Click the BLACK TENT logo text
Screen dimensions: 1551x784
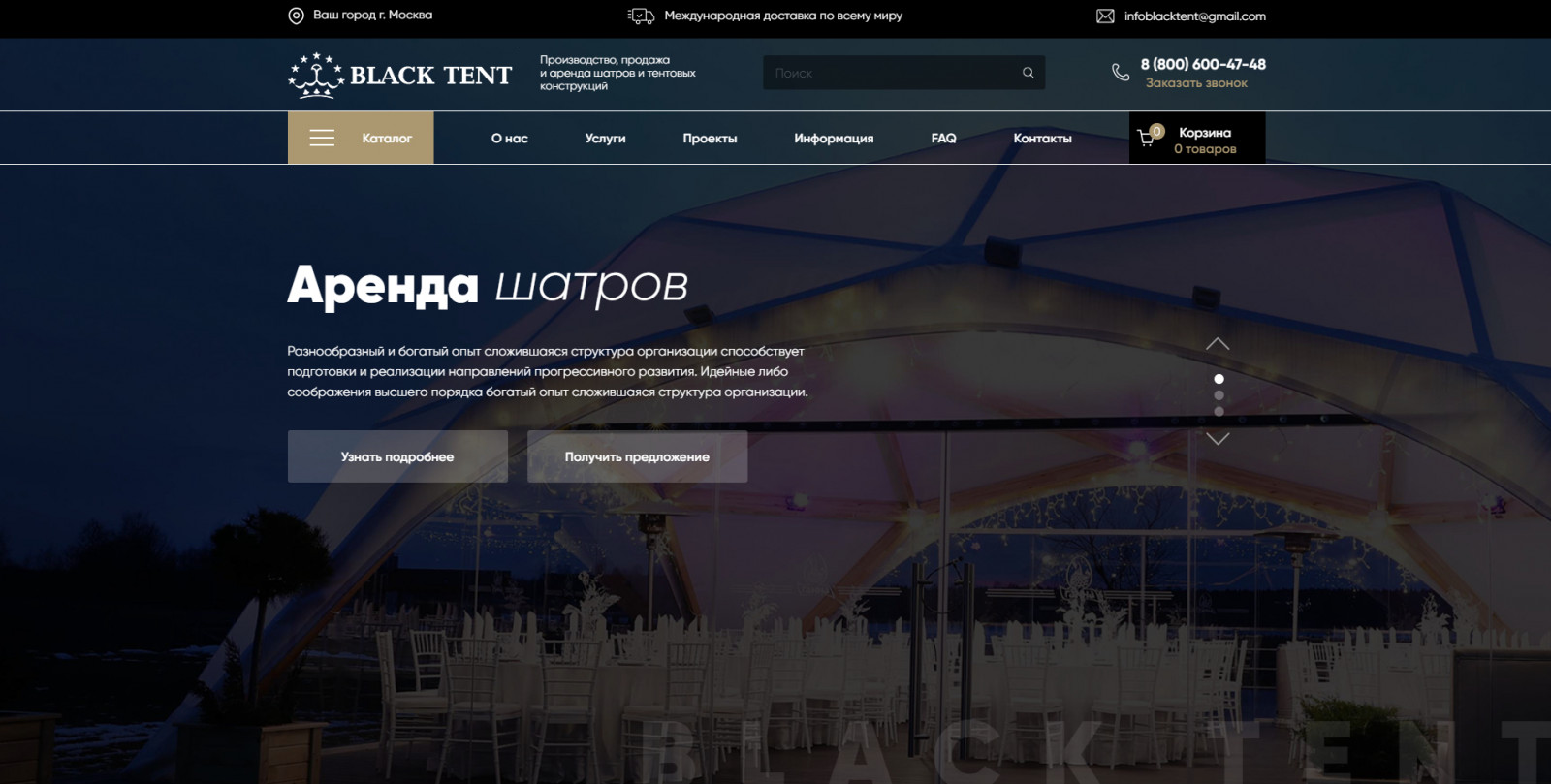[430, 76]
